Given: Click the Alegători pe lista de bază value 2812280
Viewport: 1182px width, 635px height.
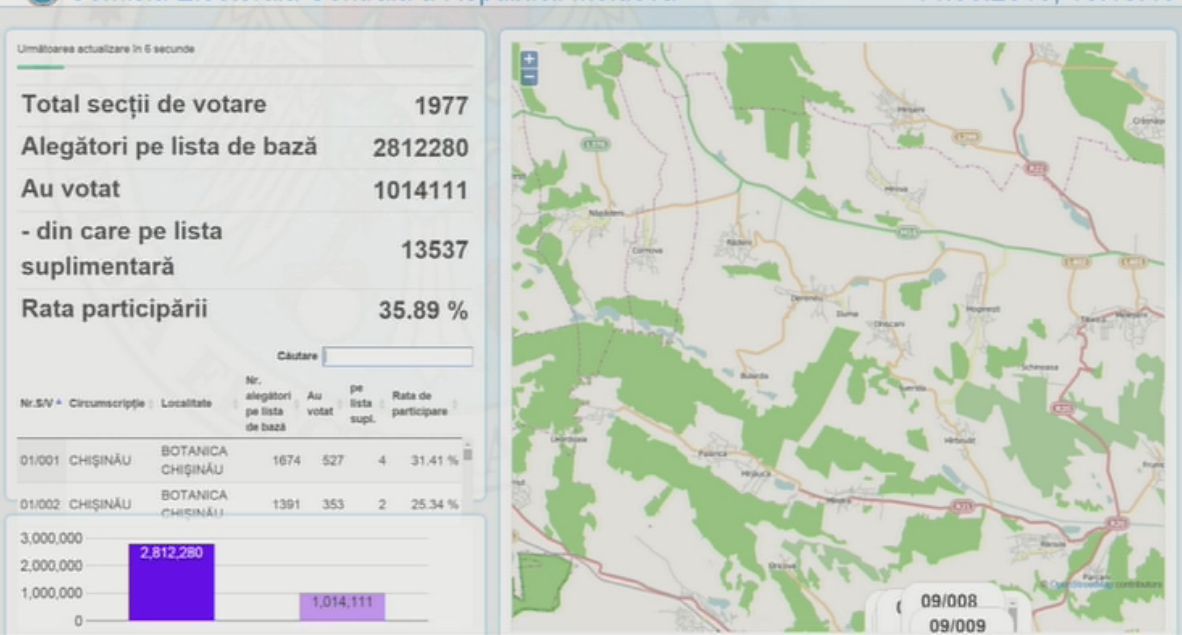Looking at the screenshot, I should point(421,148).
